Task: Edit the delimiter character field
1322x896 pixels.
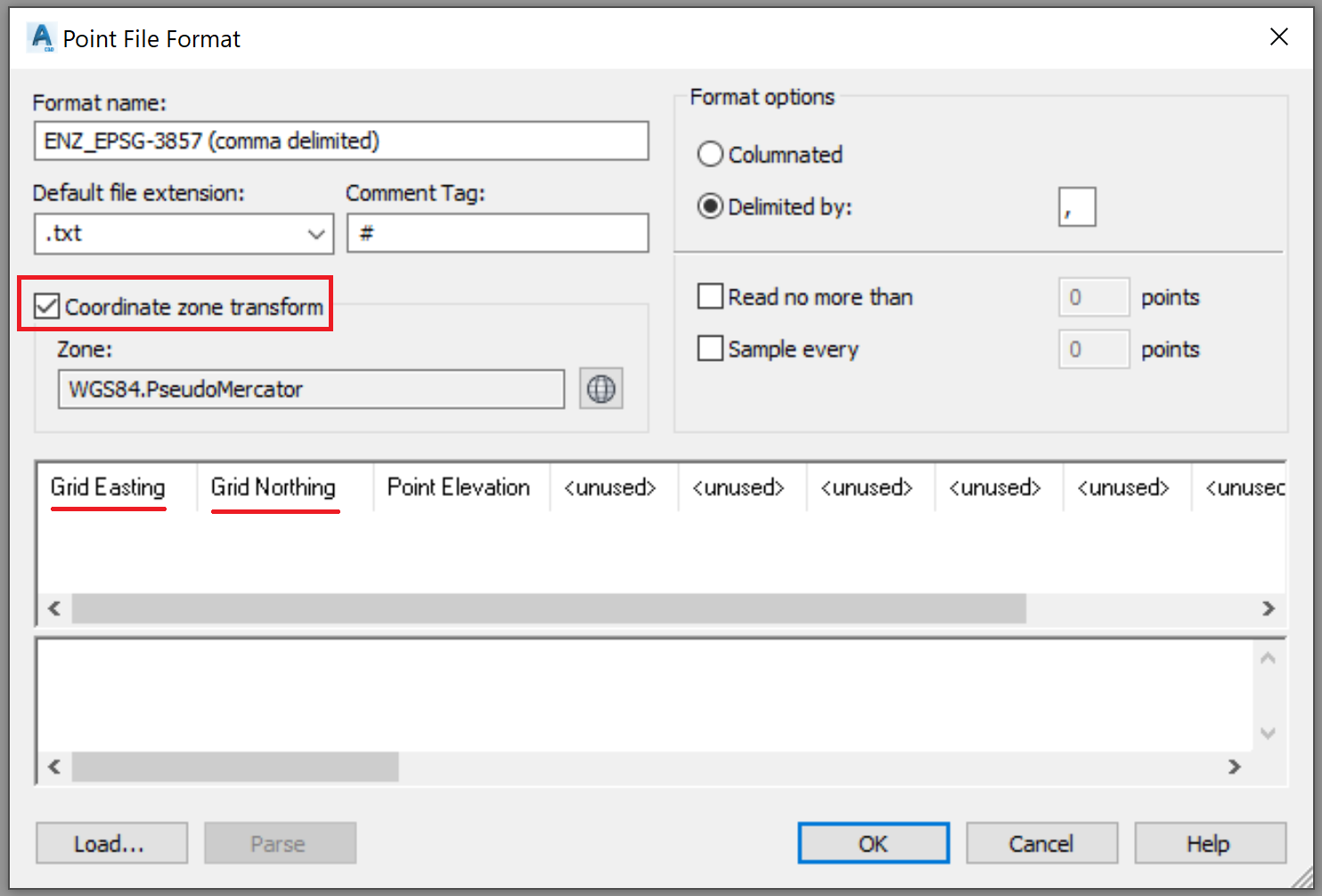Action: pyautogui.click(x=1077, y=206)
